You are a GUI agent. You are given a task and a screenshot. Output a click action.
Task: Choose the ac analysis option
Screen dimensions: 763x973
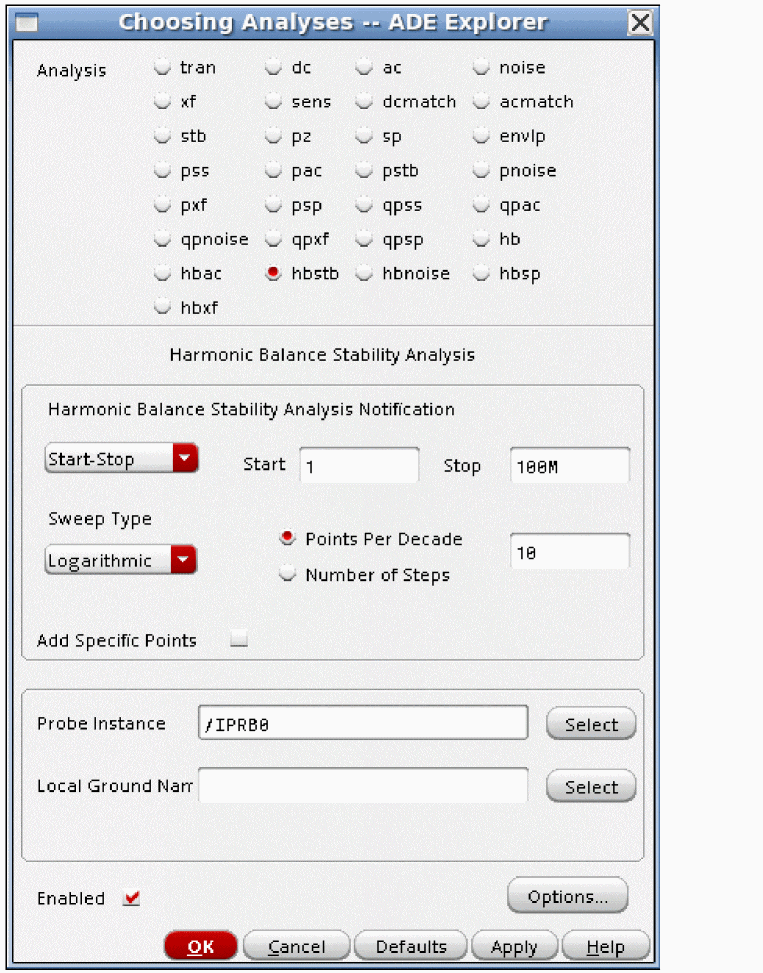click(x=365, y=68)
